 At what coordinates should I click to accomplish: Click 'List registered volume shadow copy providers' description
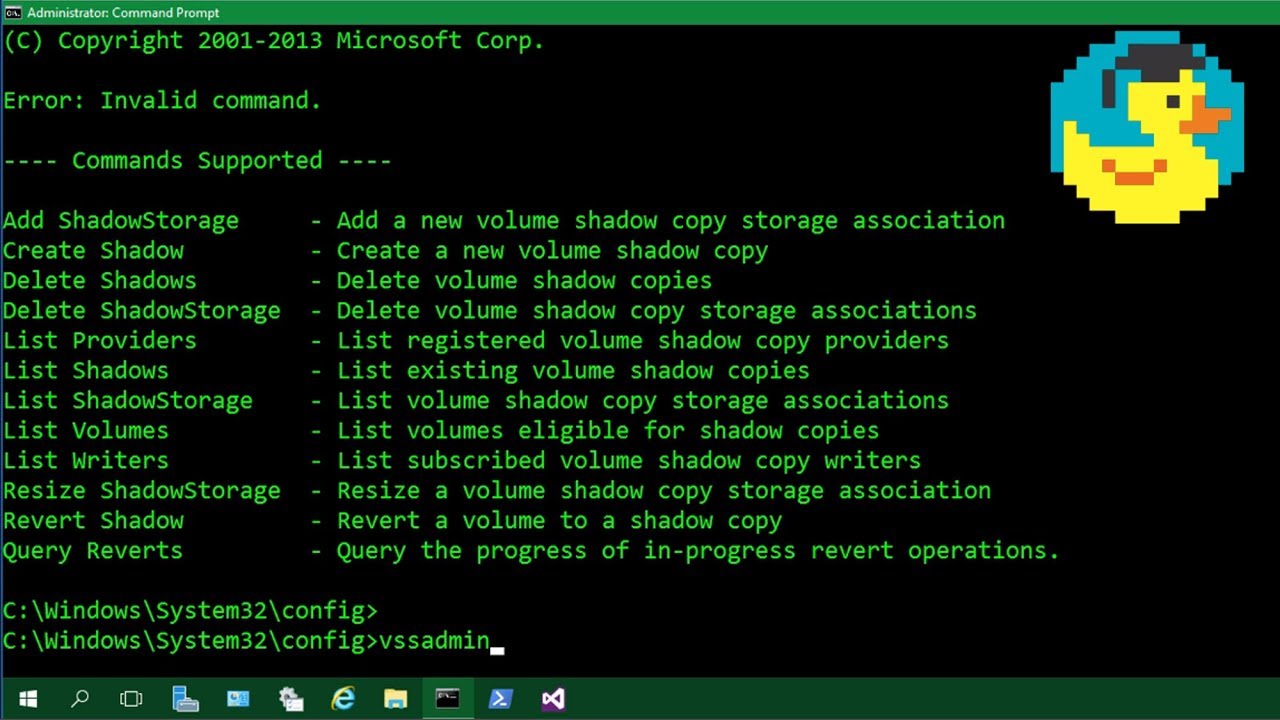643,340
